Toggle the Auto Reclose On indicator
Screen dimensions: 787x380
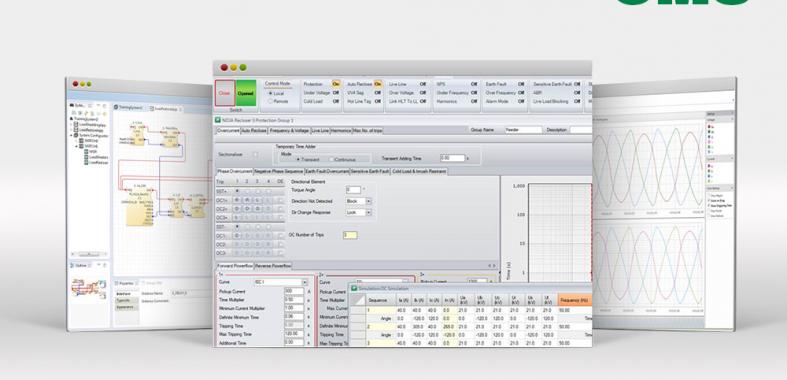click(x=378, y=84)
